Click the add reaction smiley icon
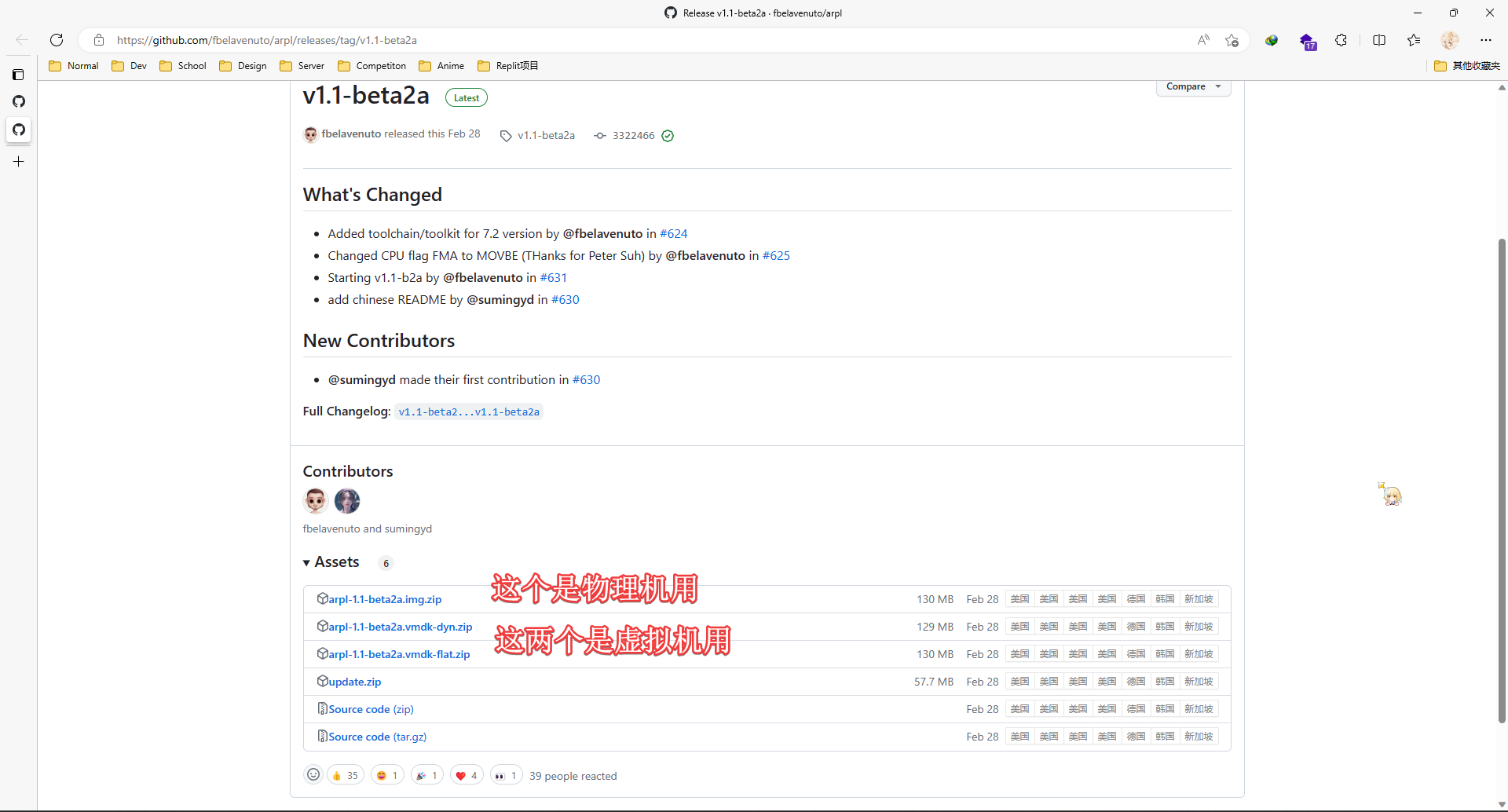 pyautogui.click(x=313, y=775)
